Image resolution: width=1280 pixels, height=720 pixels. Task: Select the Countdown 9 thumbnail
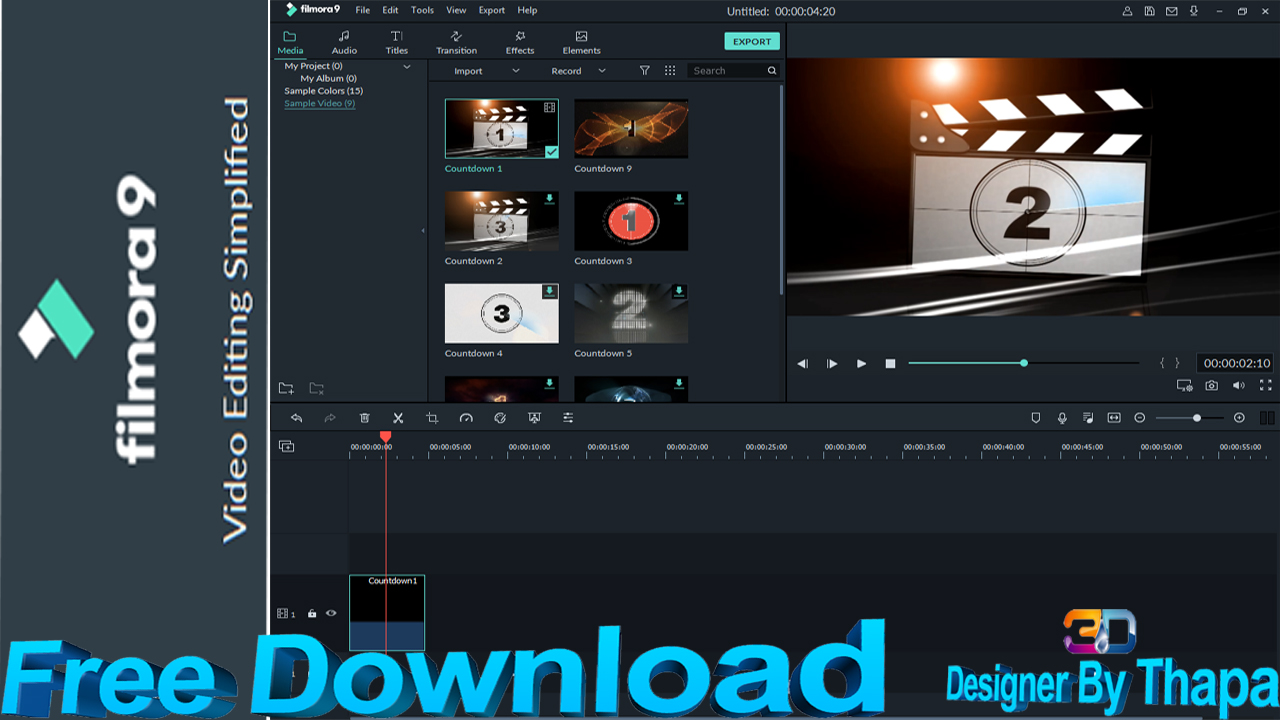coord(631,128)
